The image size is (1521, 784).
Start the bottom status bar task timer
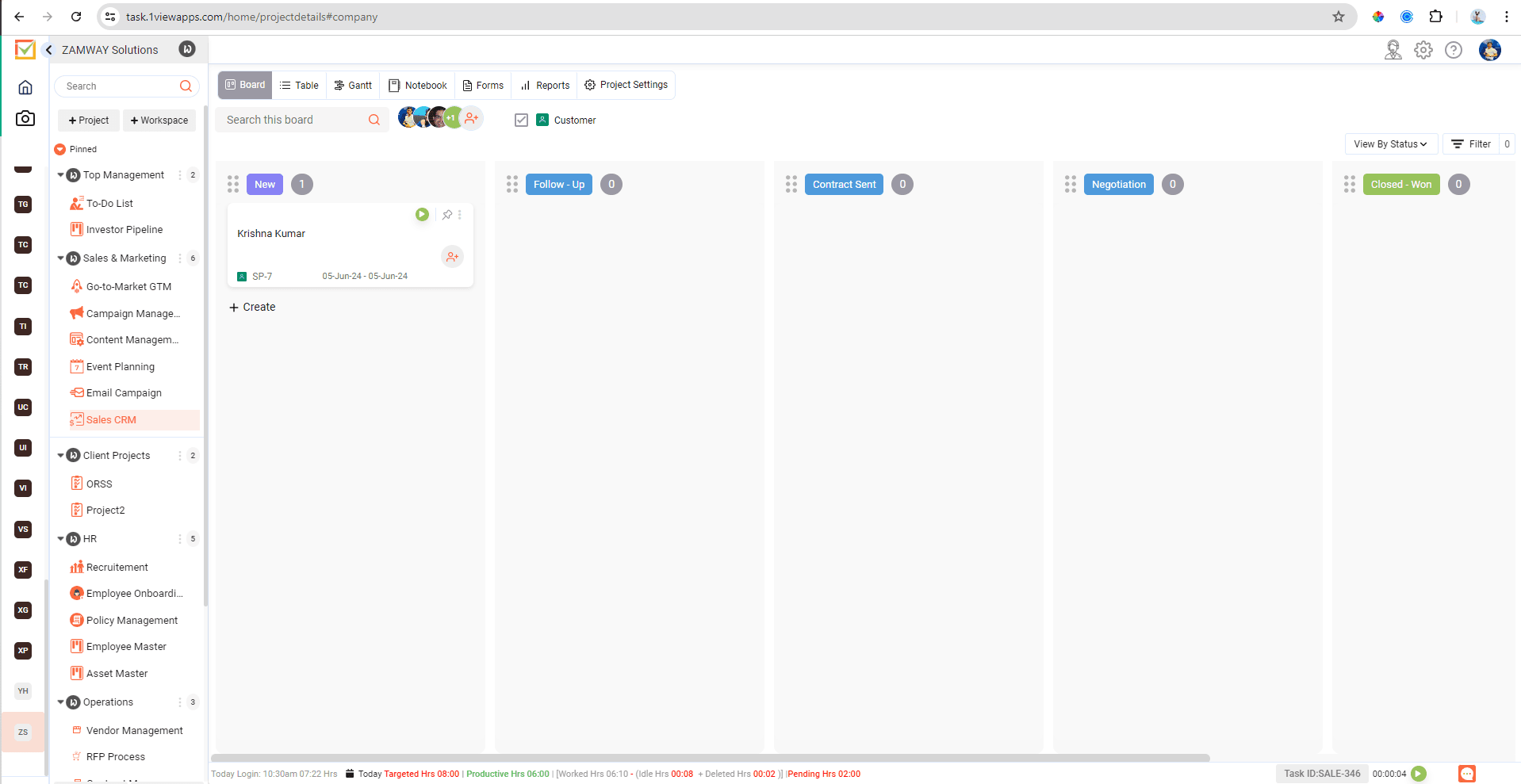(x=1419, y=774)
